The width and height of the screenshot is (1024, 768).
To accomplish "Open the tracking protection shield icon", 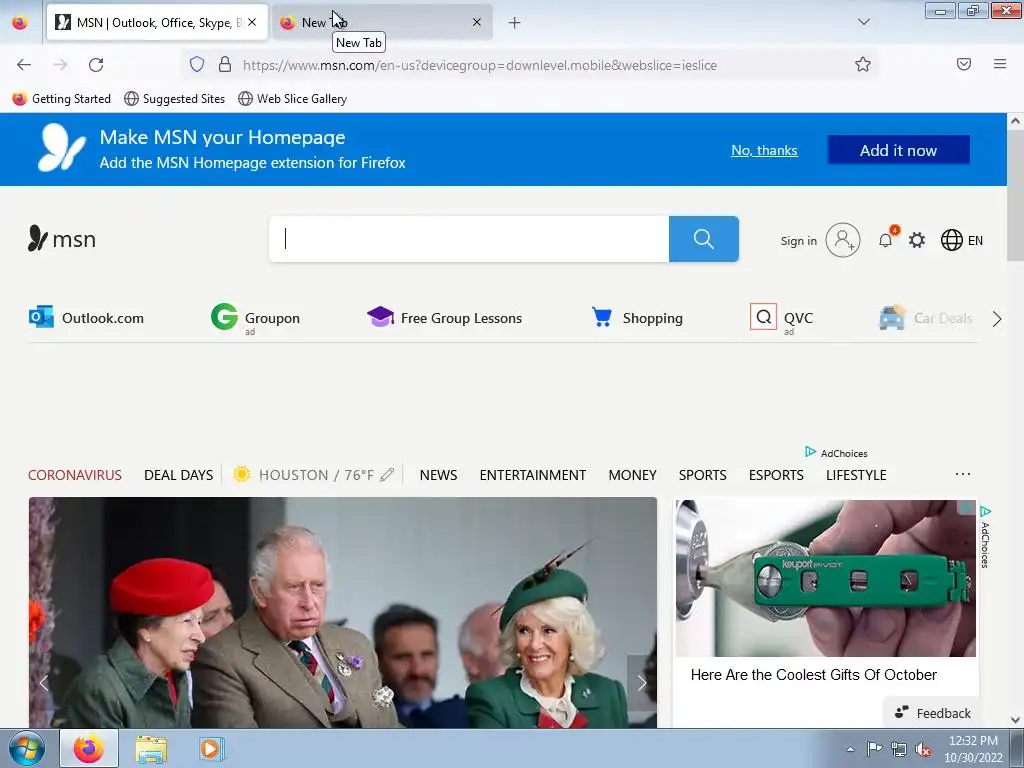I will [197, 64].
